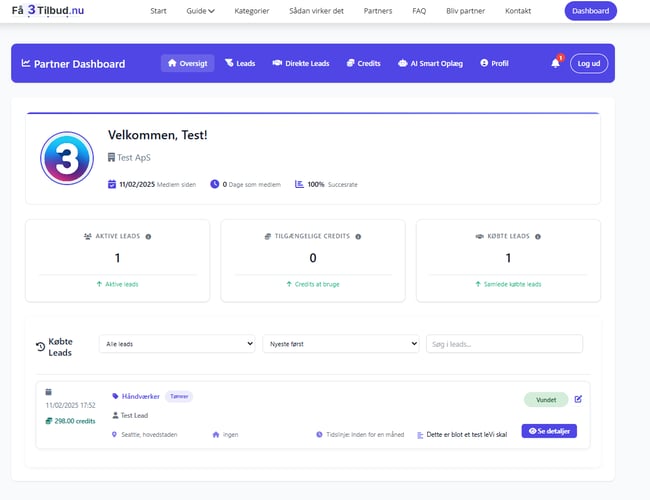This screenshot has height=500, width=650.
Task: Click the bar chart icon by Succesrate
Action: point(299,184)
